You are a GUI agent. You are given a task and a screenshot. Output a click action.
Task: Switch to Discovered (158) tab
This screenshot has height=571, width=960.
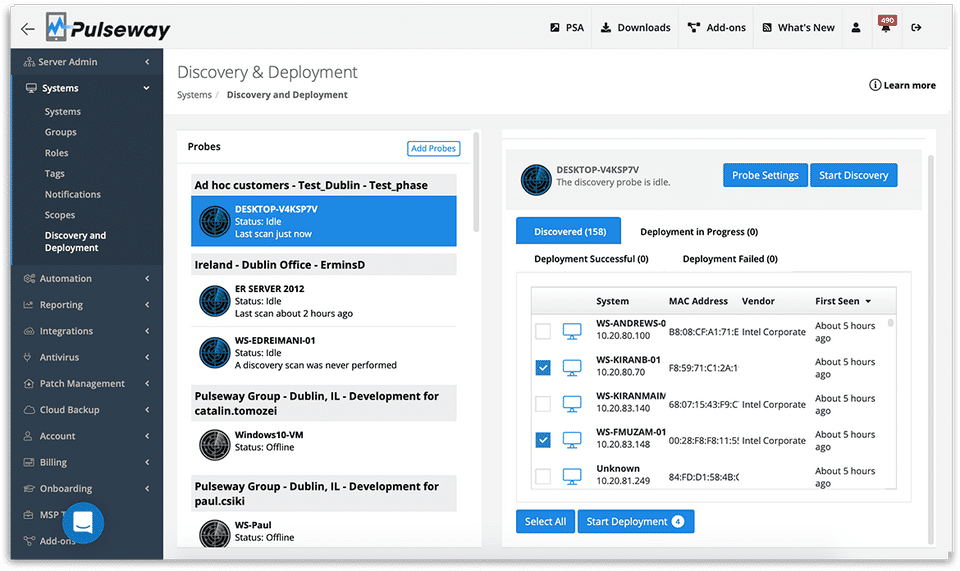pos(569,231)
